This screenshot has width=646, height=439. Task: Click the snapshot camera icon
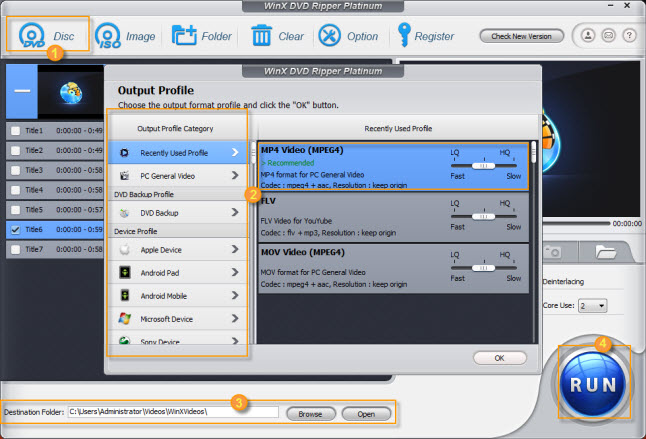point(552,252)
